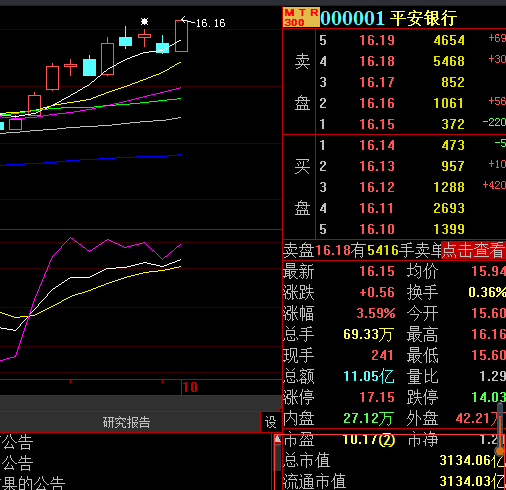
Task: Click buy-1 price 16.14
Action: pos(377,145)
